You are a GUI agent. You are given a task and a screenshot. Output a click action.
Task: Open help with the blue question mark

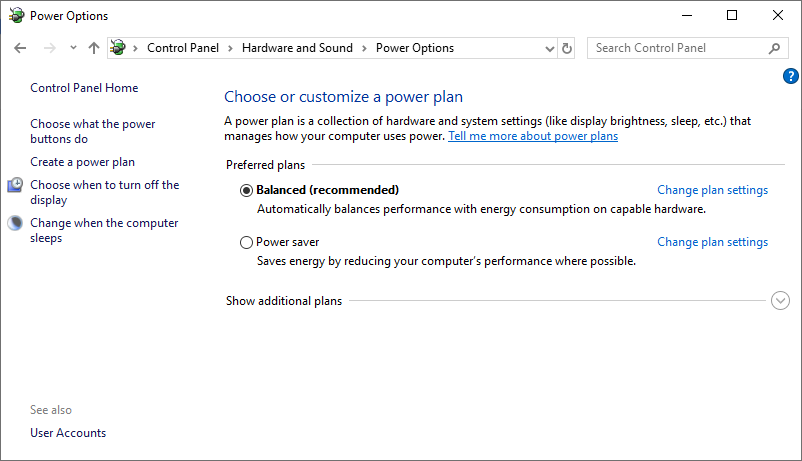[790, 76]
